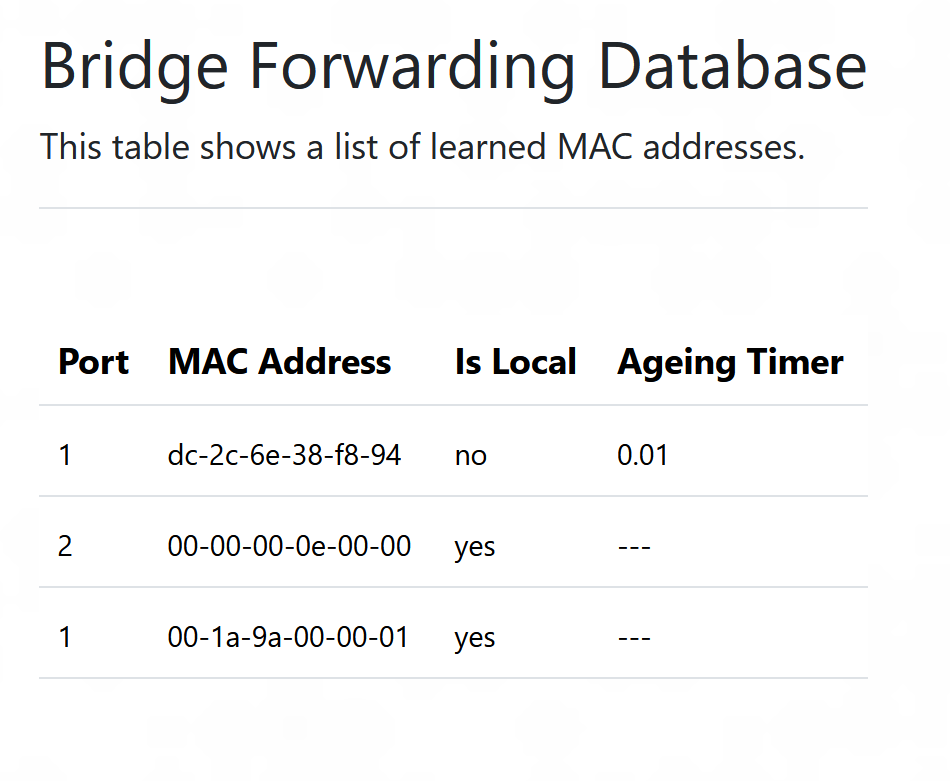Click port 1 in the dc-2c-6e-38-f8-94 row
The width and height of the screenshot is (950, 781).
(65, 455)
